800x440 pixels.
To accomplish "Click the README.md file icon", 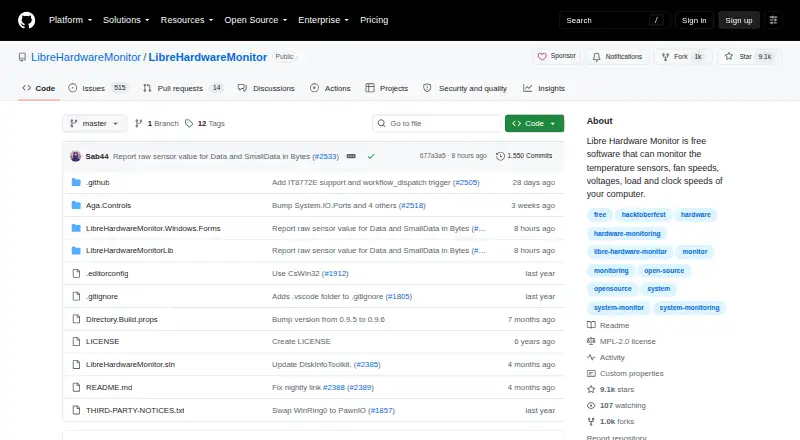I will pos(76,387).
